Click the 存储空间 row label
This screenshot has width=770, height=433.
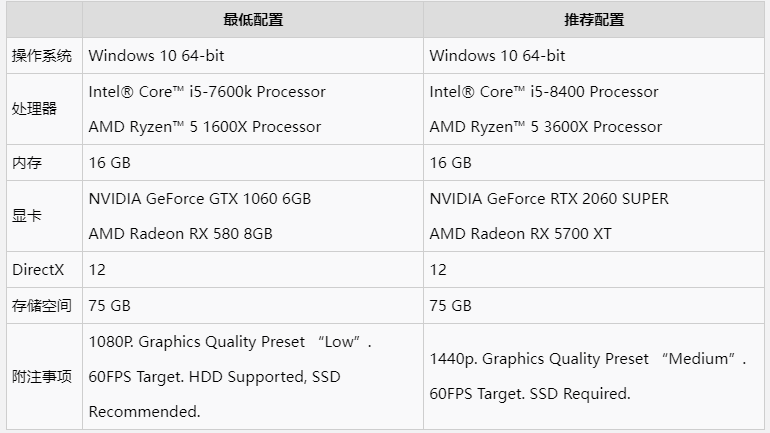(x=42, y=305)
